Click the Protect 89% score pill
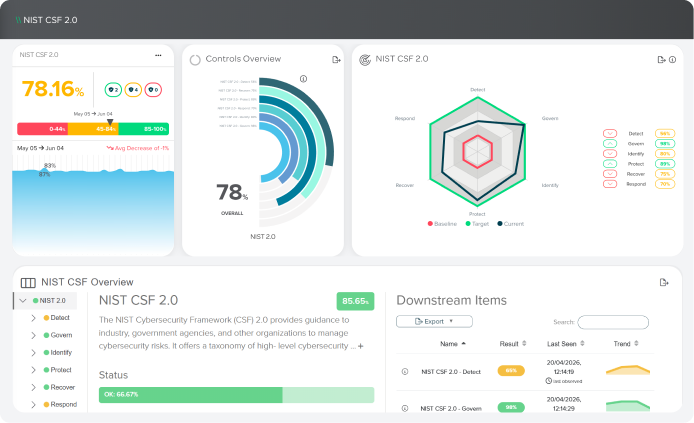 coord(665,164)
